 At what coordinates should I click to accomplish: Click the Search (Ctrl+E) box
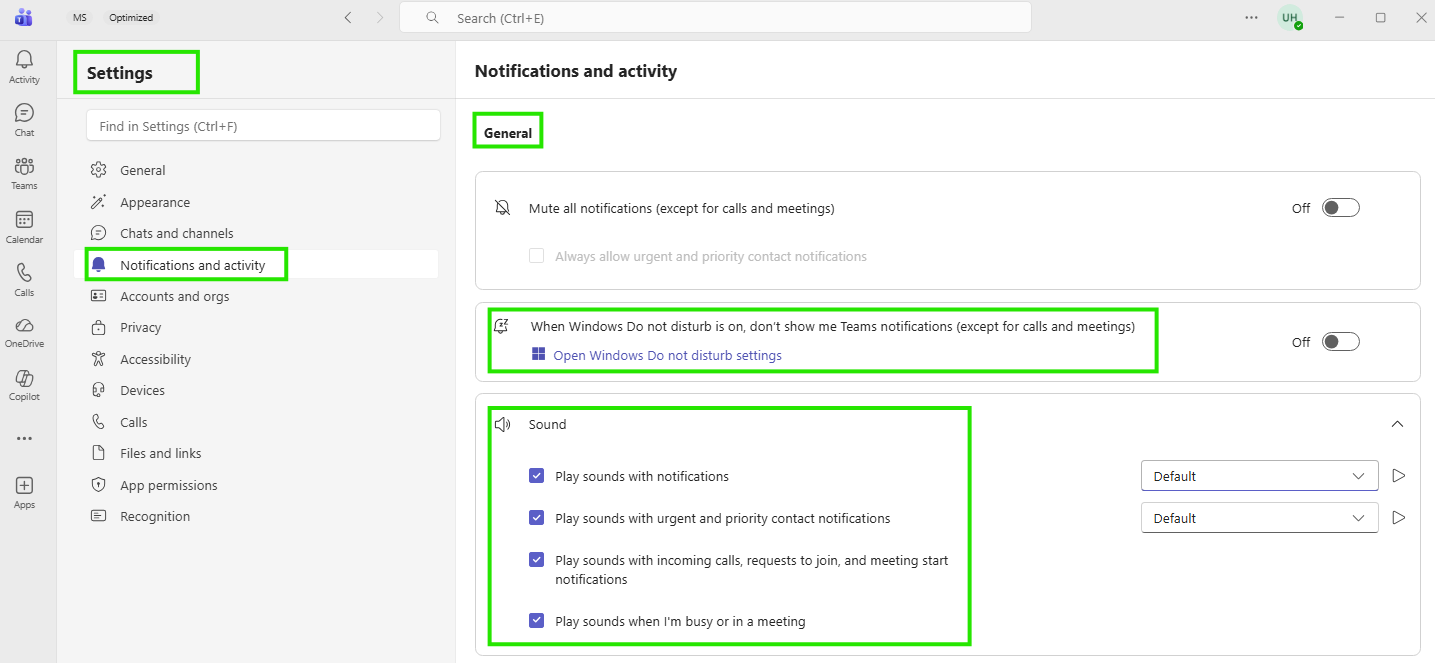715,17
